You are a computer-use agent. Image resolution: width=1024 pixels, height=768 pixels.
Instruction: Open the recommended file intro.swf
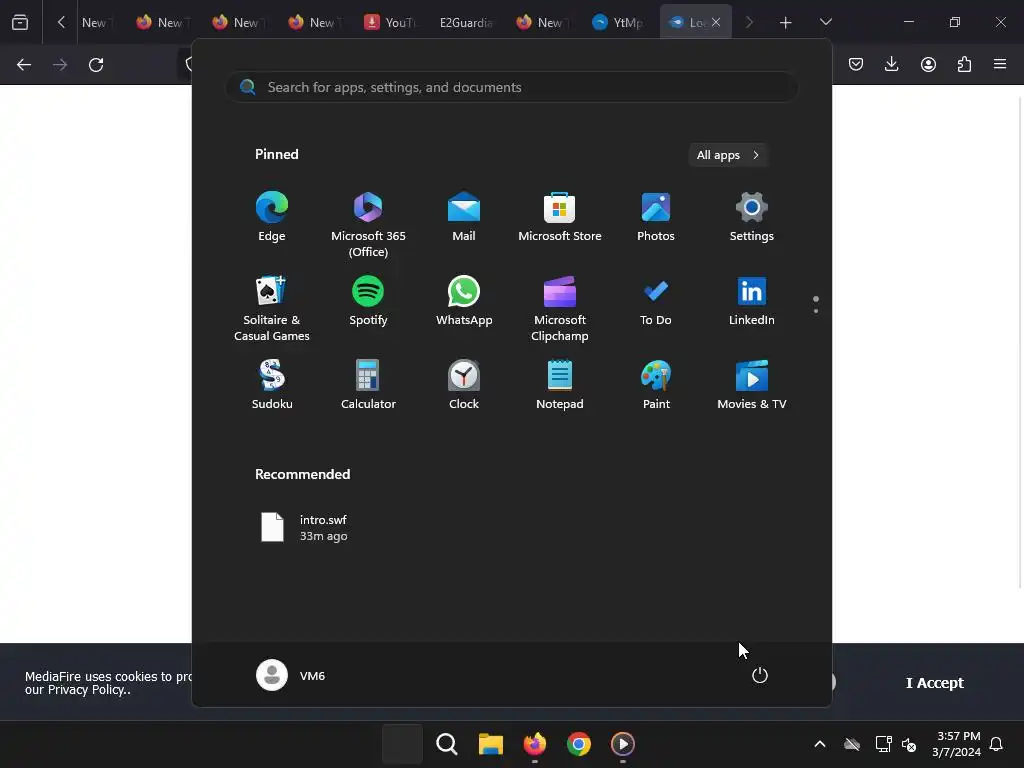point(304,527)
